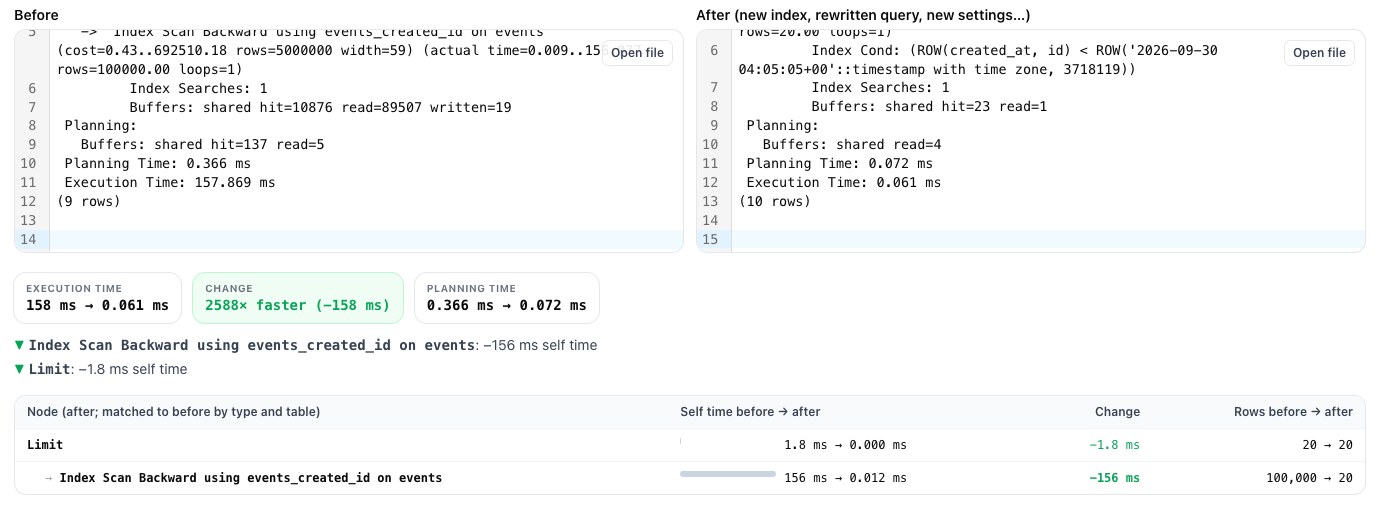Click Planning Time: 0.366 ms line in Before
This screenshot has height=505, width=1380.
pos(157,163)
